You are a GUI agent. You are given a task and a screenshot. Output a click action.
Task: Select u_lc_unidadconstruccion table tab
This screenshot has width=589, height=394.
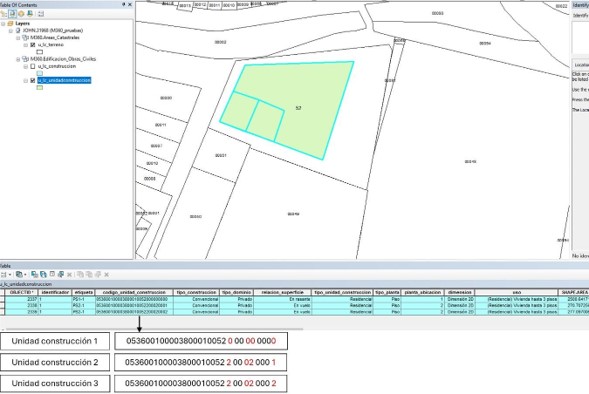point(26,284)
